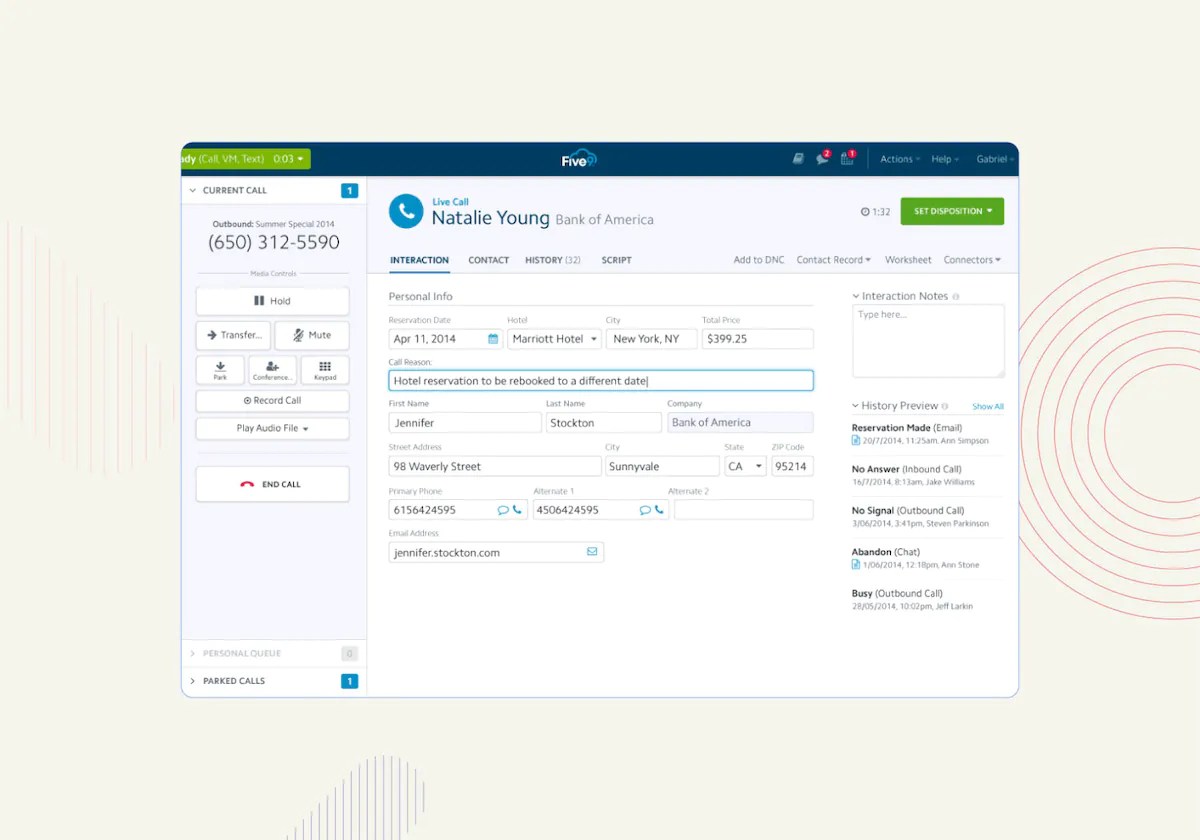Expand the Play Audio File menu
This screenshot has height=840, width=1200.
coord(272,428)
